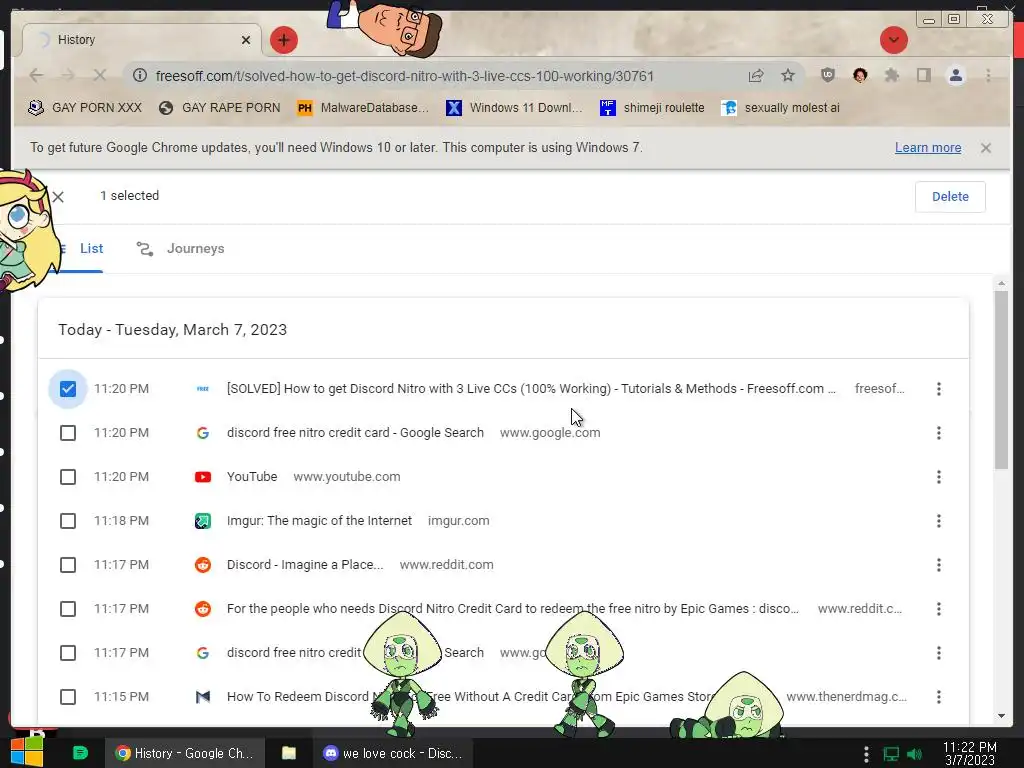Open the Extensions puzzle piece menu
This screenshot has width=1024, height=768.
891,76
